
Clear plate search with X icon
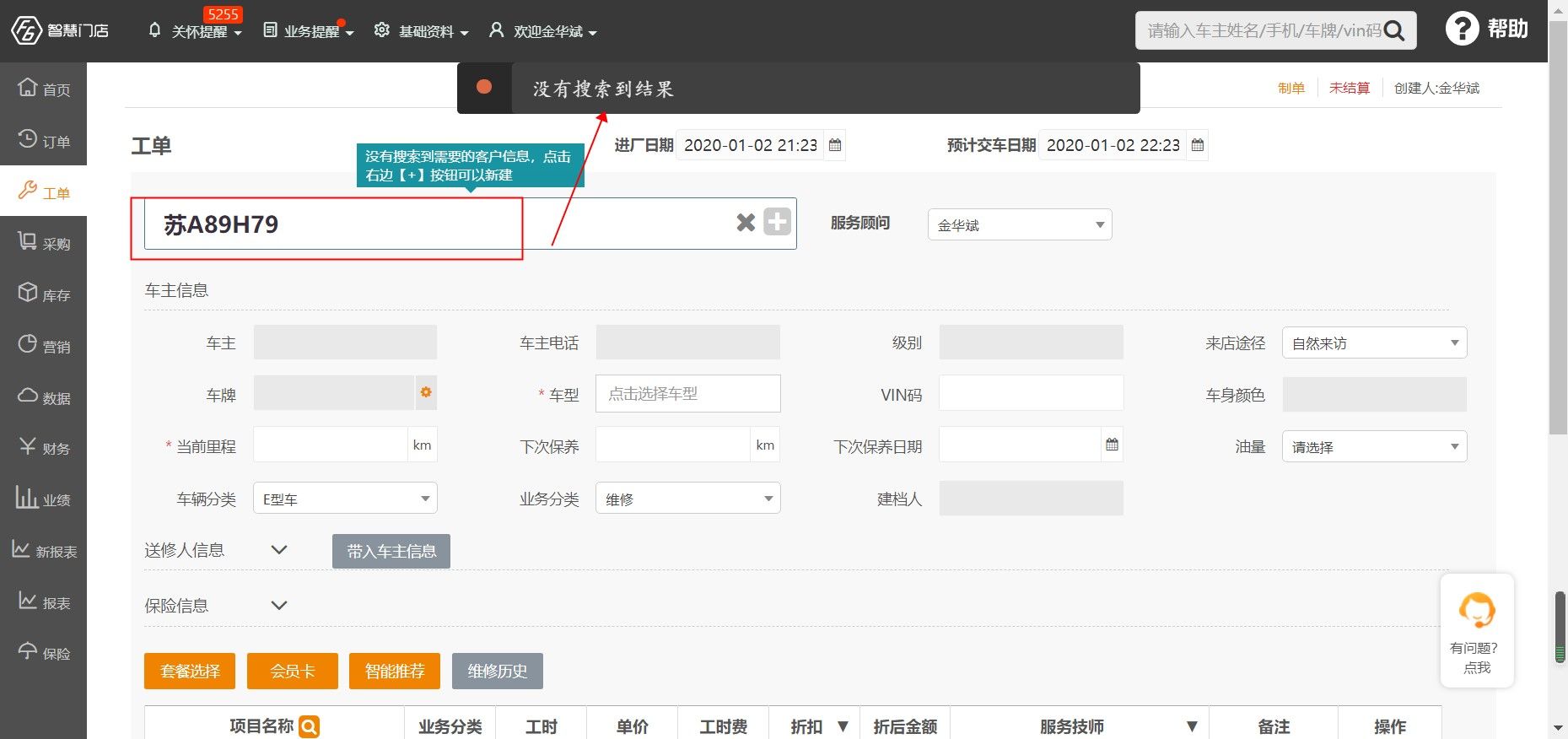pyautogui.click(x=746, y=223)
